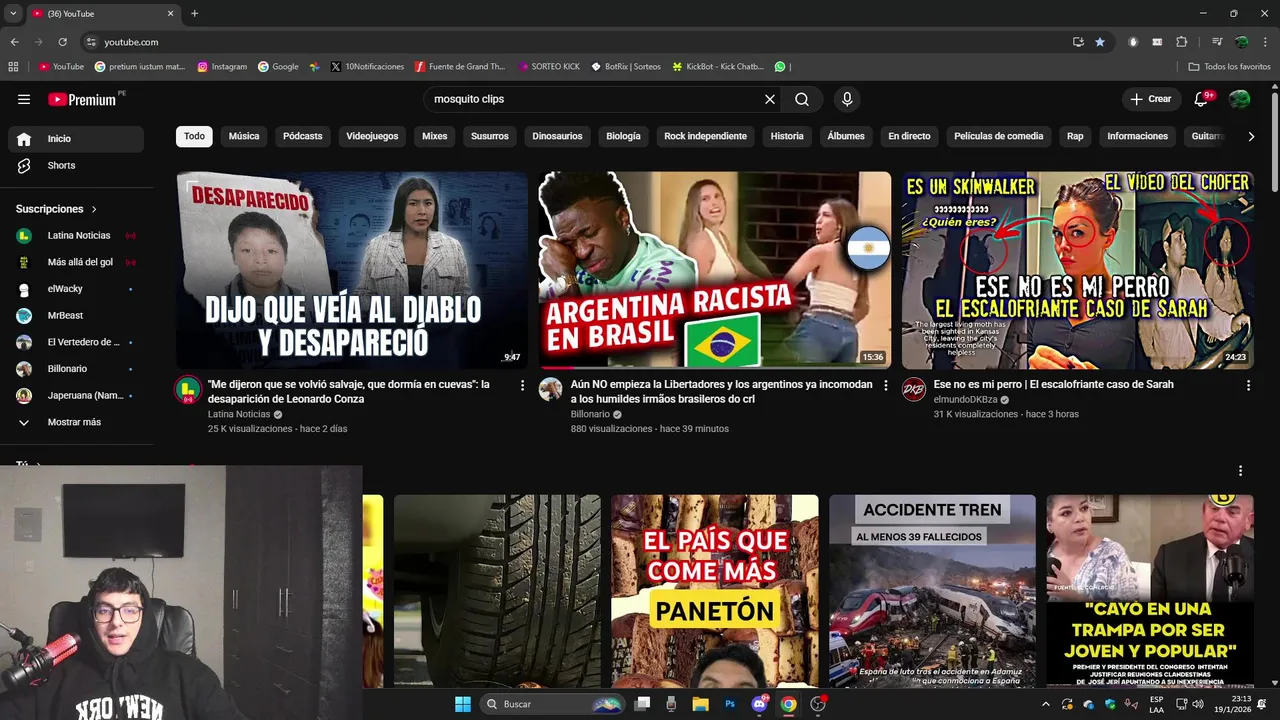
Task: Open the MrBeast subscription
Action: 76,315
